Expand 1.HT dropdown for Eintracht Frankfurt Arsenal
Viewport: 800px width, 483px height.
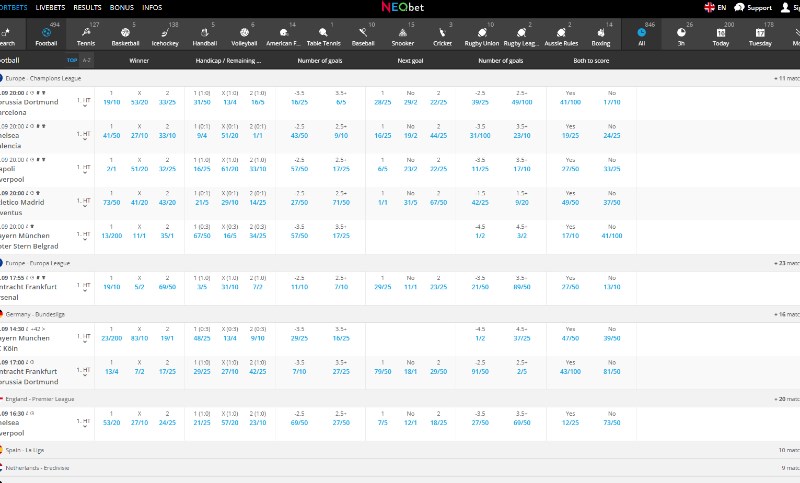coord(84,287)
